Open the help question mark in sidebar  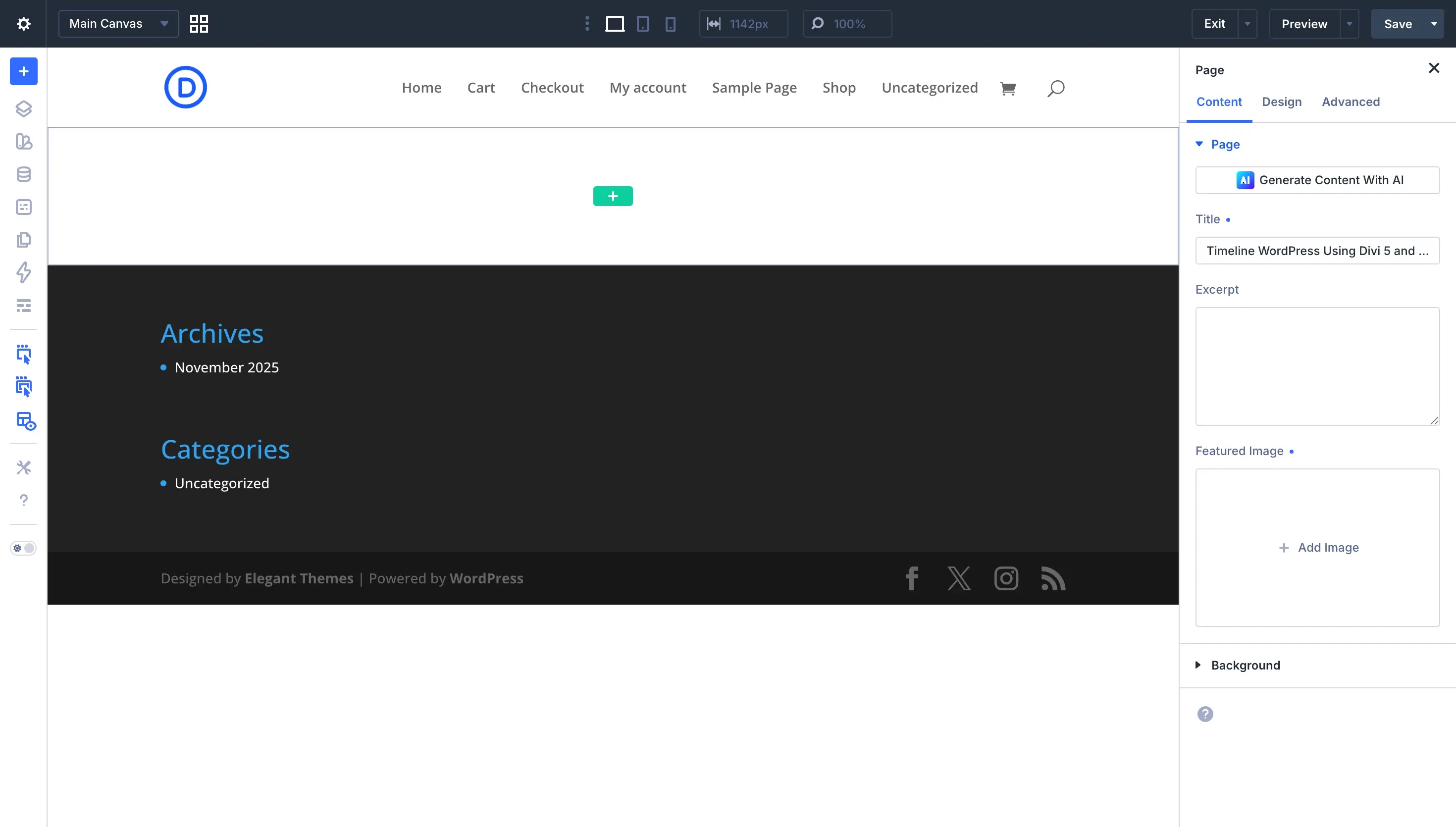23,500
